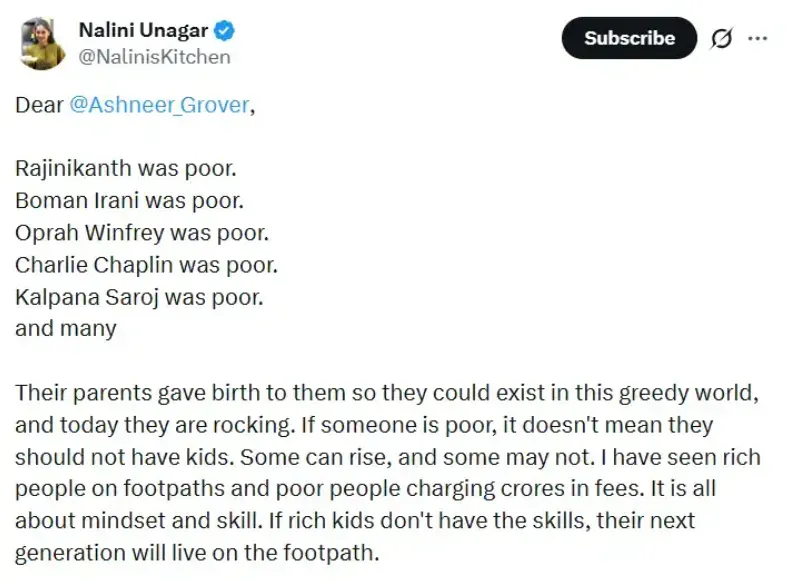Viewport: 789px width, 580px height.
Task: Open the @Ashneer_Grover mention
Action: click(x=159, y=105)
